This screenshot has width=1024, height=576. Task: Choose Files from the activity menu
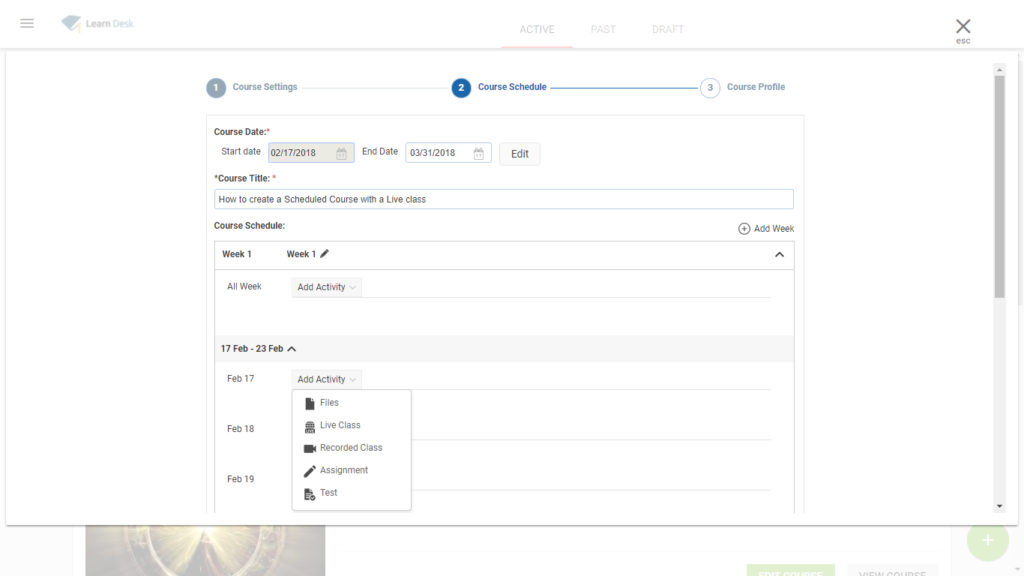pyautogui.click(x=329, y=403)
